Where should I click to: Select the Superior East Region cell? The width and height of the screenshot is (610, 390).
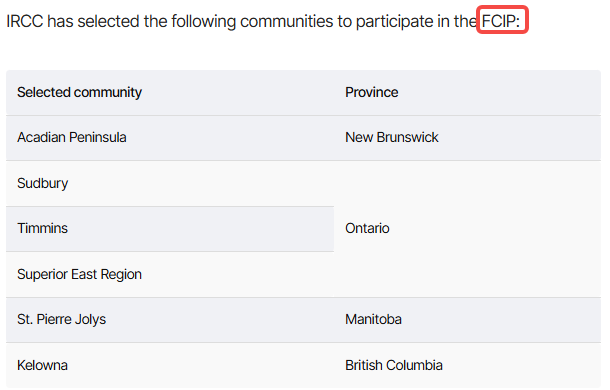170,274
